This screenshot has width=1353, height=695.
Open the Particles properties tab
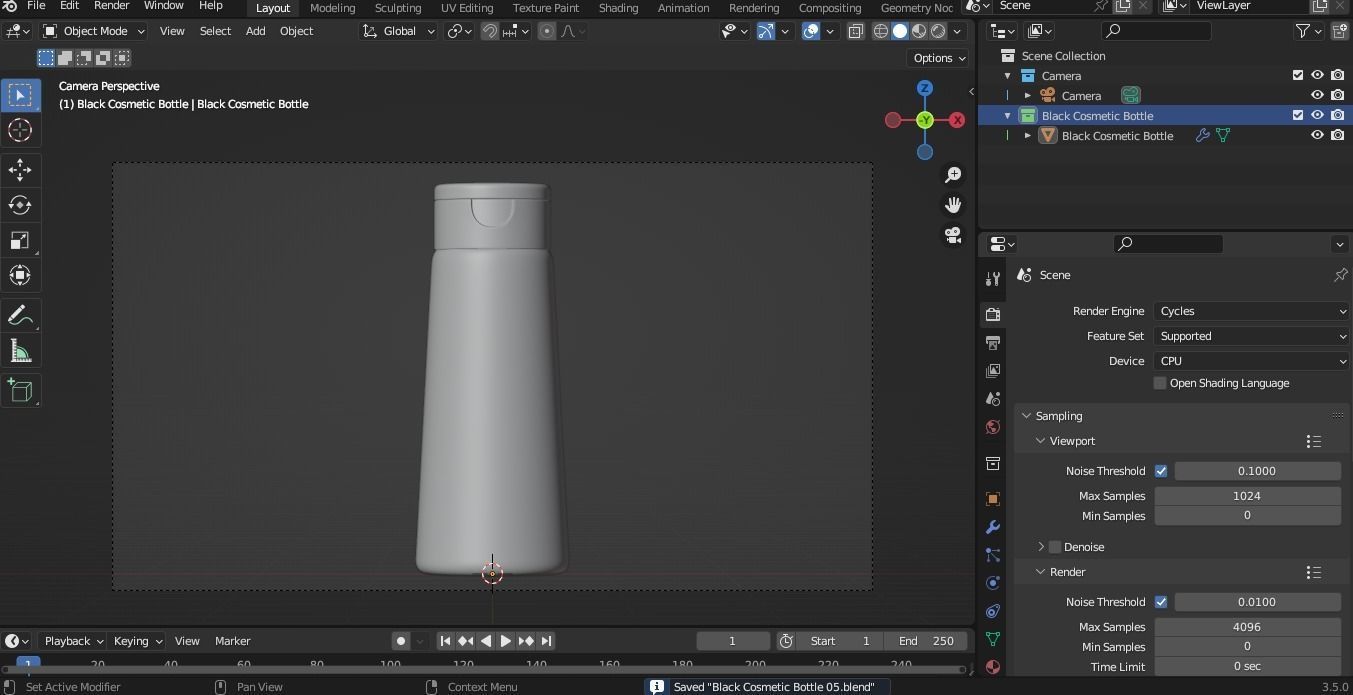point(992,554)
